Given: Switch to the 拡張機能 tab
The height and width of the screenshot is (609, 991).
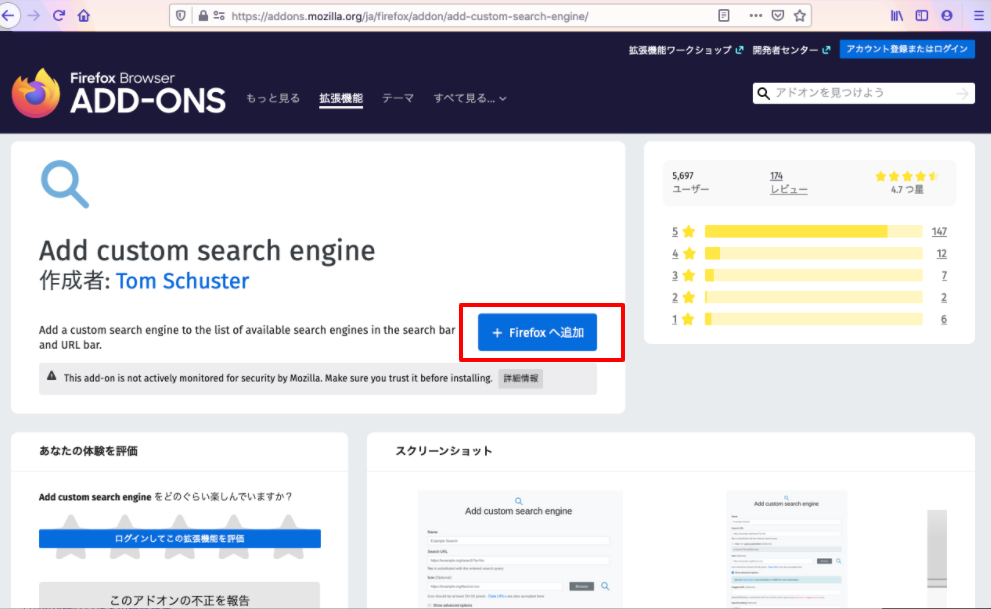Looking at the screenshot, I should 341,98.
